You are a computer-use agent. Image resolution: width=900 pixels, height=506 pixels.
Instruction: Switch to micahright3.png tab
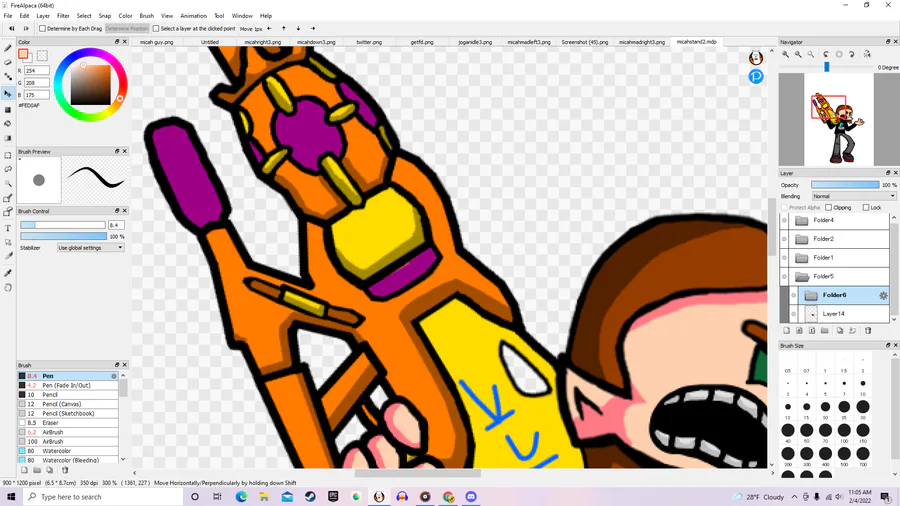(262, 42)
